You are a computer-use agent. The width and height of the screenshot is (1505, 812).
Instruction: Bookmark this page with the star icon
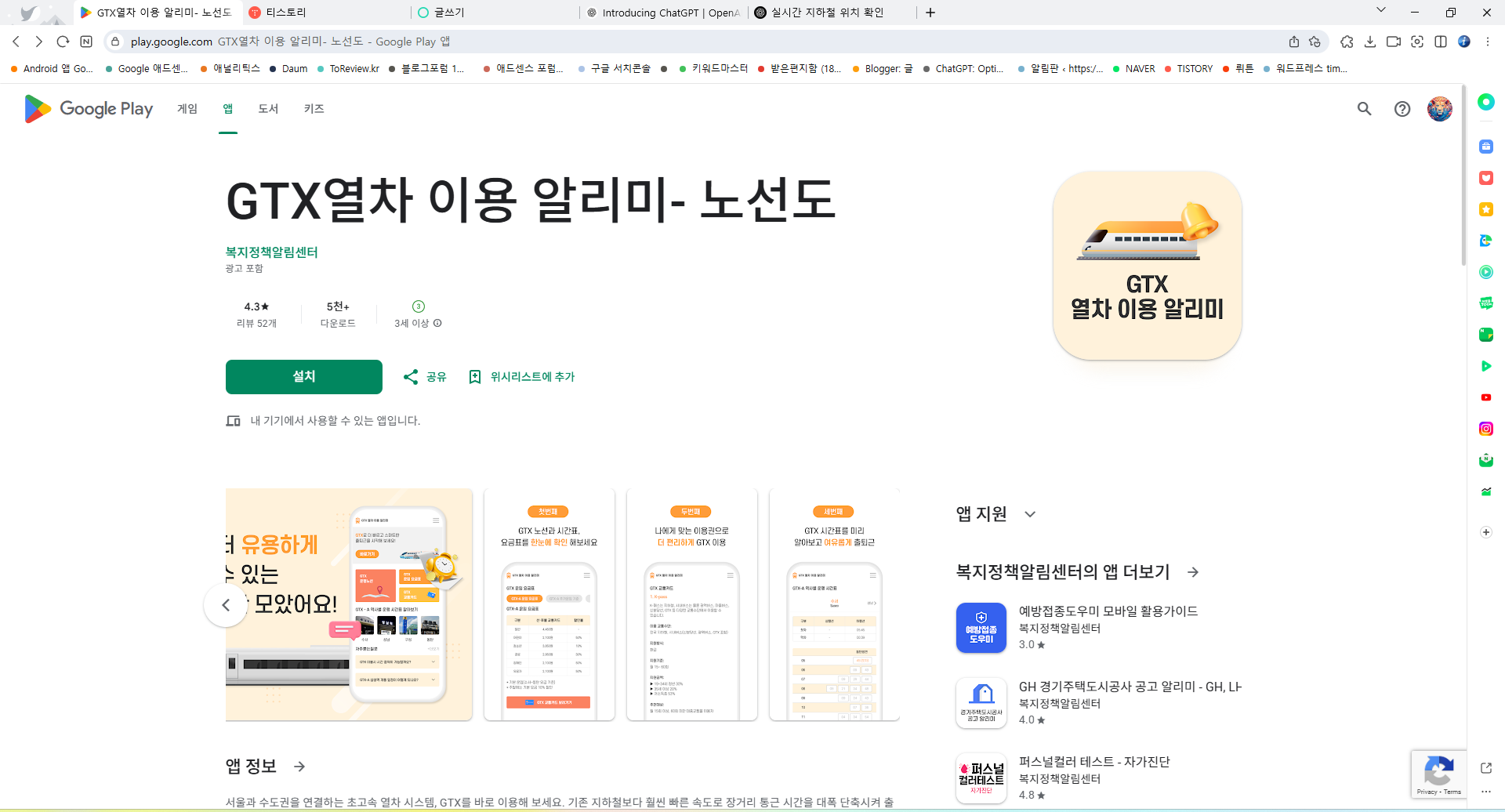pyautogui.click(x=1315, y=42)
